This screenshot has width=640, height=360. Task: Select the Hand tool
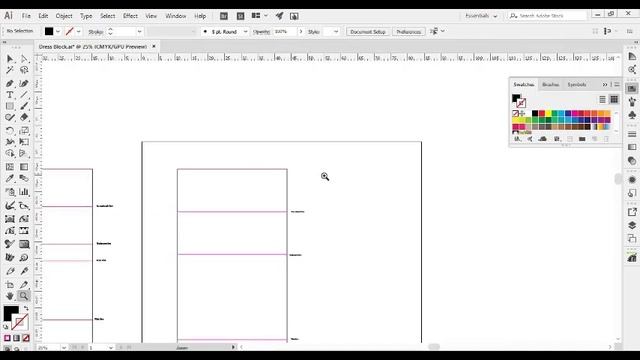pos(10,296)
